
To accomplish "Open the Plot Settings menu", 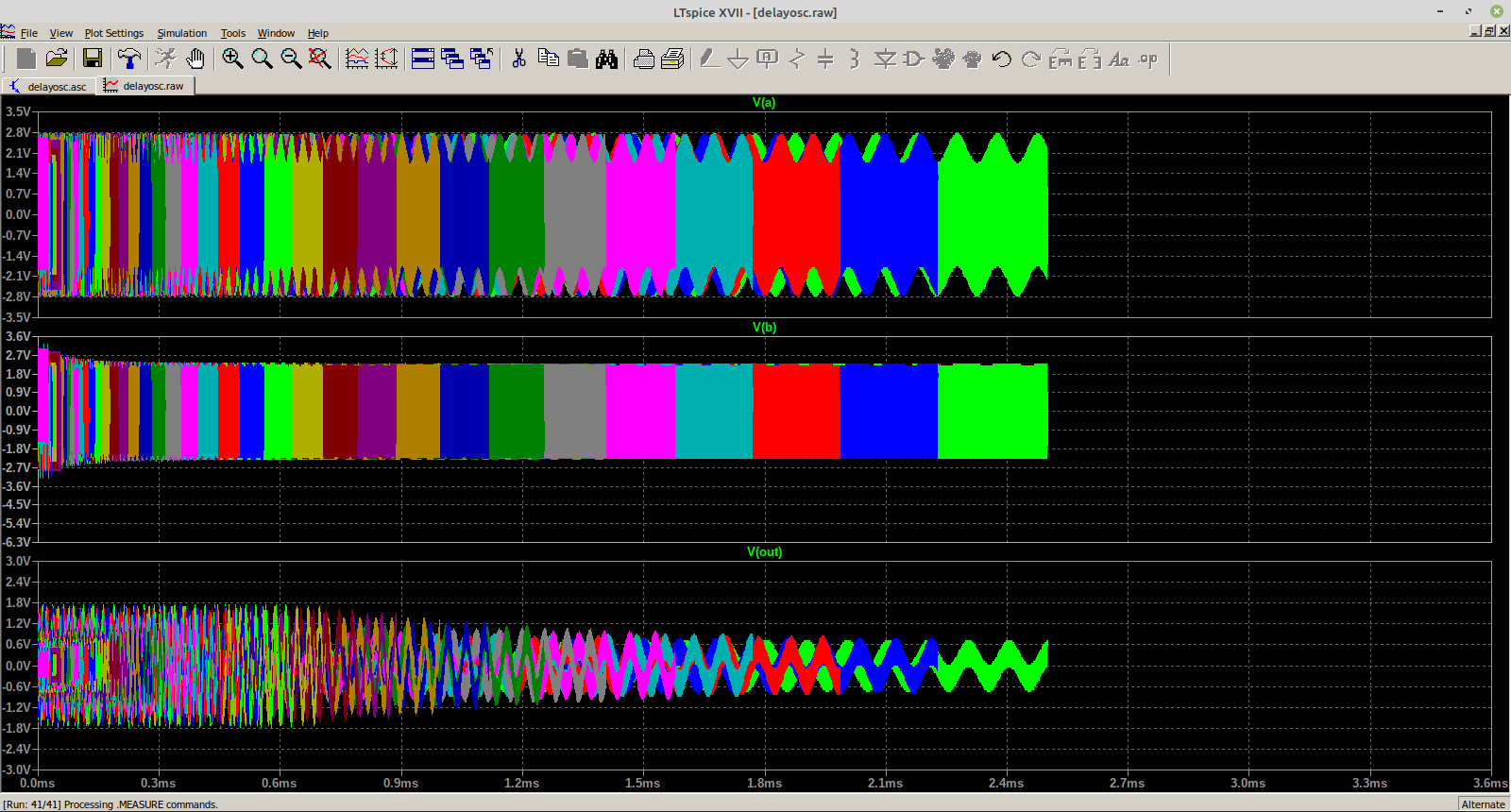I will [x=114, y=33].
